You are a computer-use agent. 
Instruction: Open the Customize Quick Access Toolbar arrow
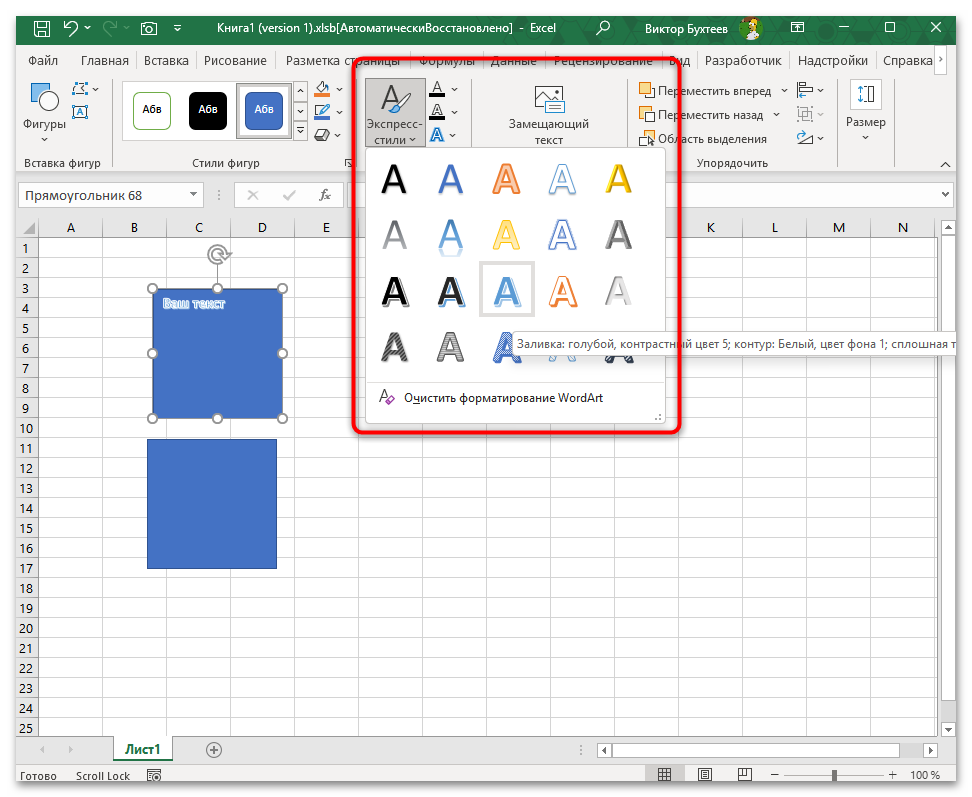177,28
